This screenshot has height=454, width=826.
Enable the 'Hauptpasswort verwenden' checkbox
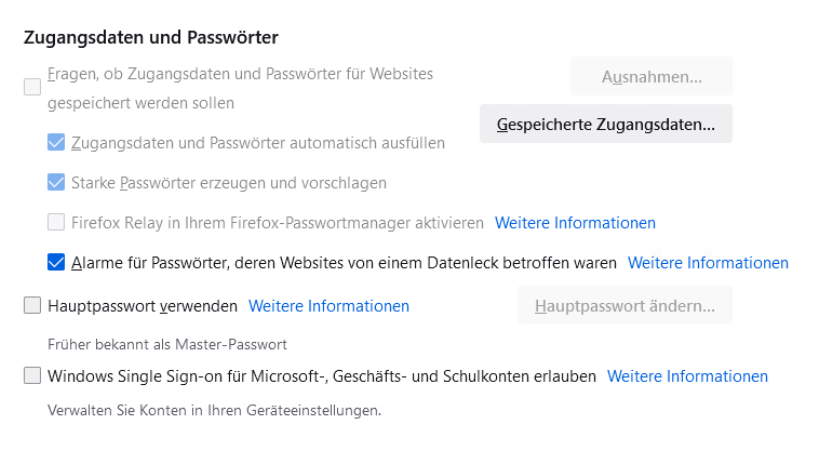[32, 306]
